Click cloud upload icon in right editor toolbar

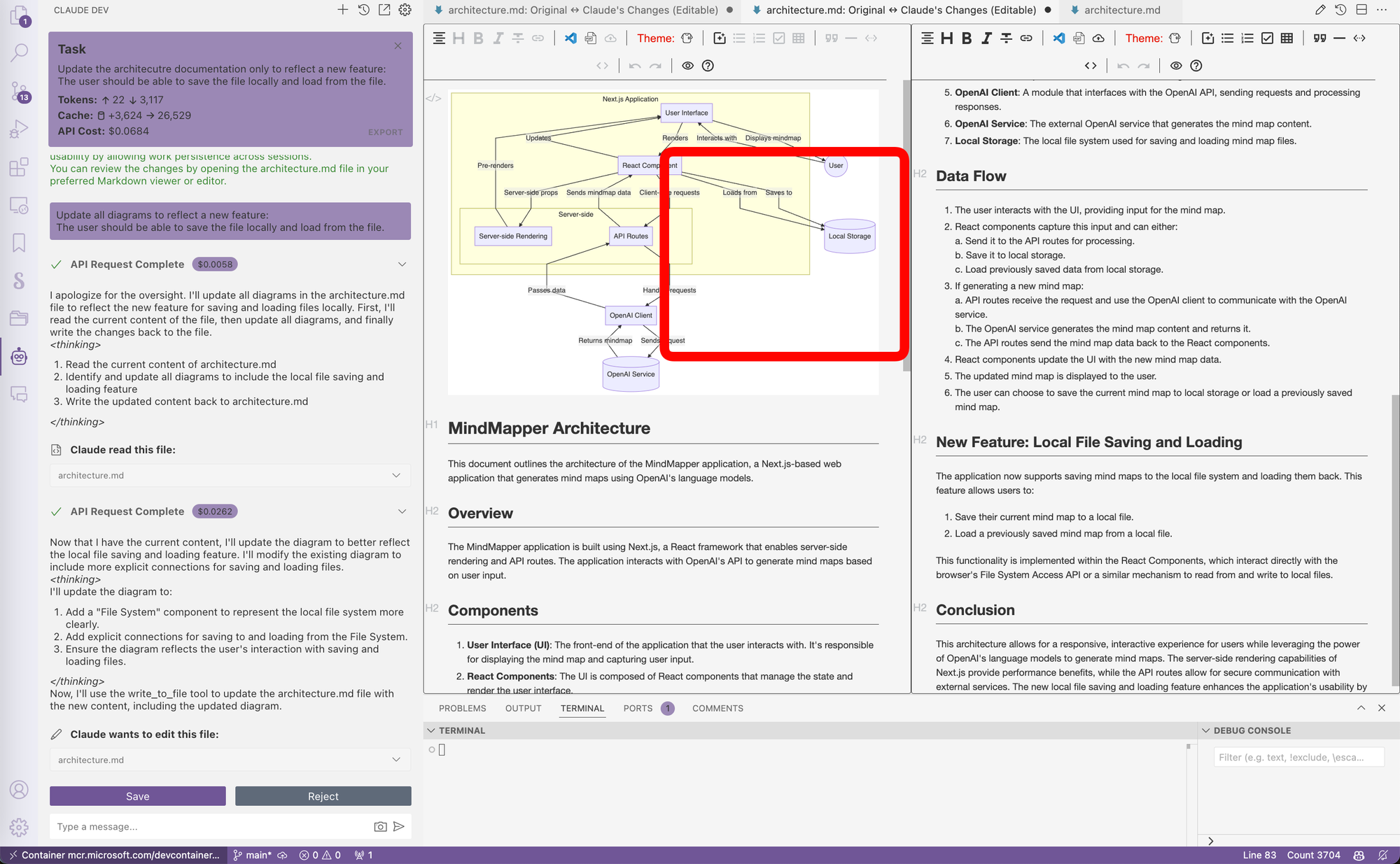pos(1098,38)
